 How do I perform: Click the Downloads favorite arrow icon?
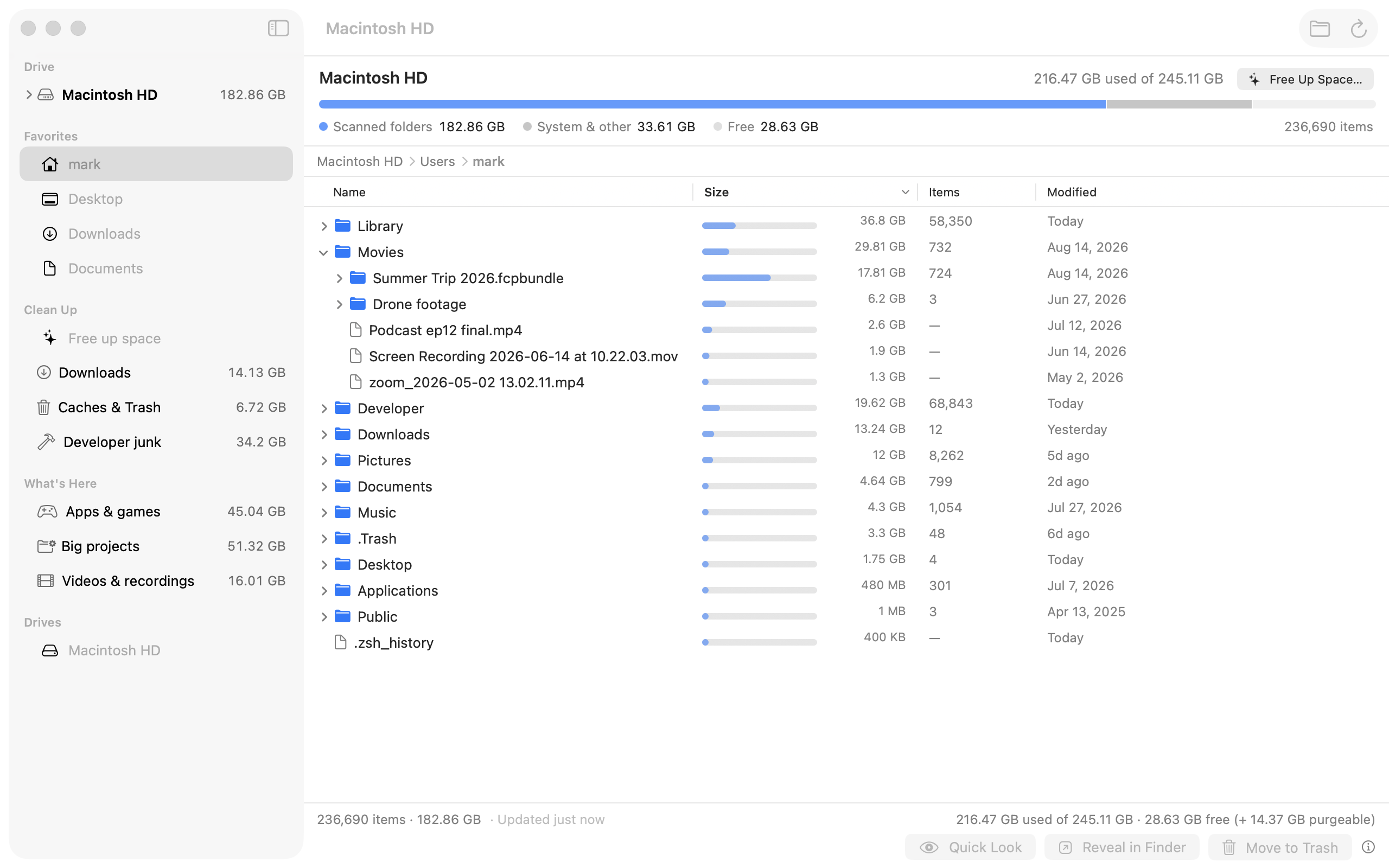[50, 234]
